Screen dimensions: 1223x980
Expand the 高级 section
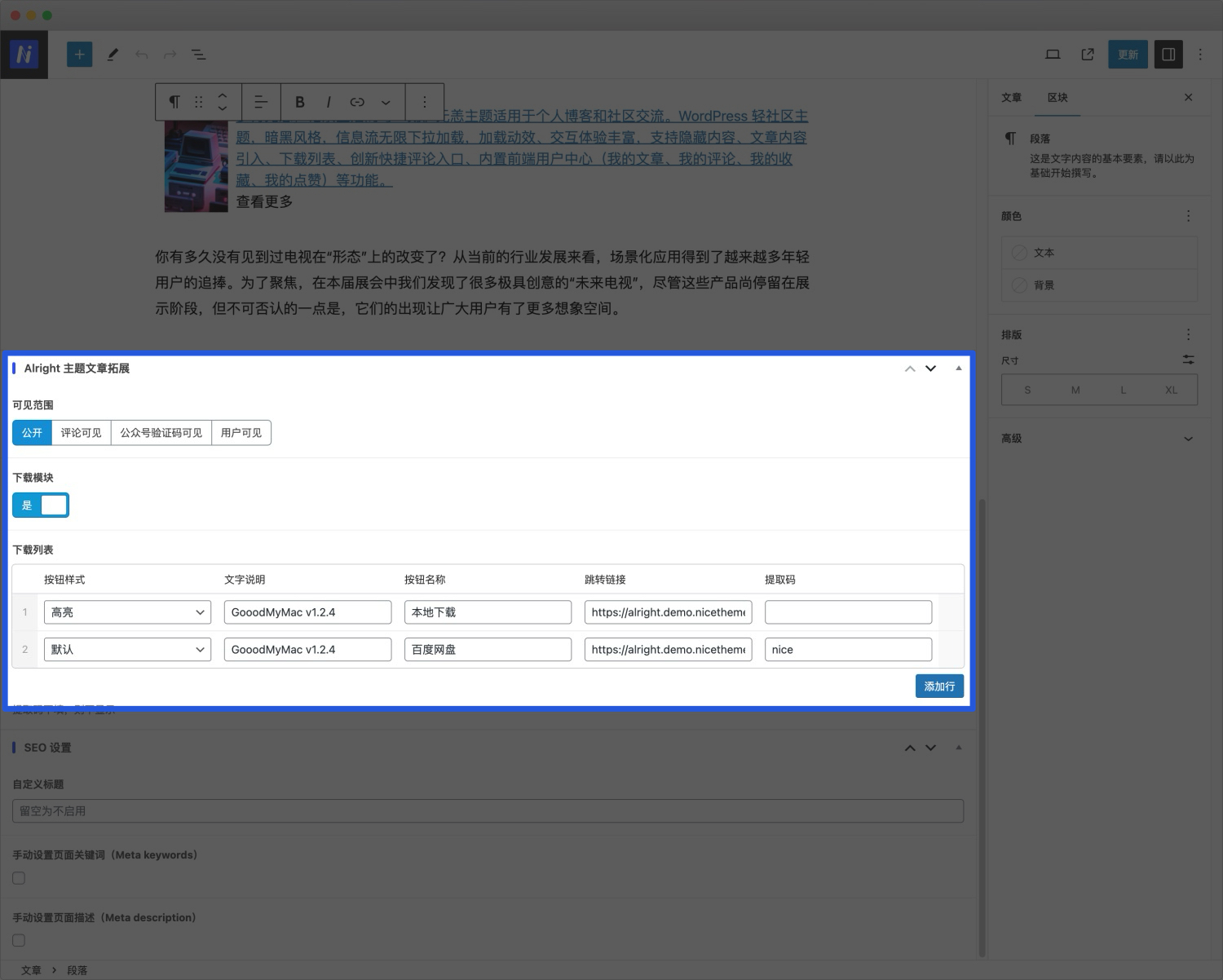point(1099,439)
